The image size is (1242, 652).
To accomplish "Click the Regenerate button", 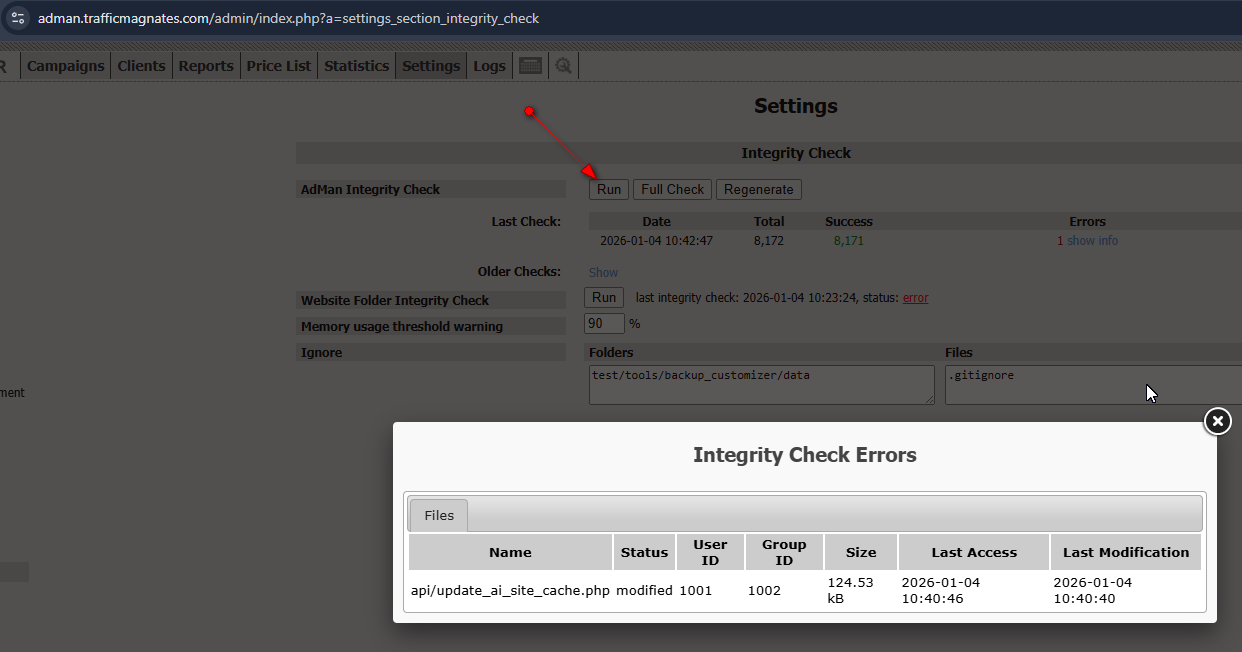I will tap(758, 190).
